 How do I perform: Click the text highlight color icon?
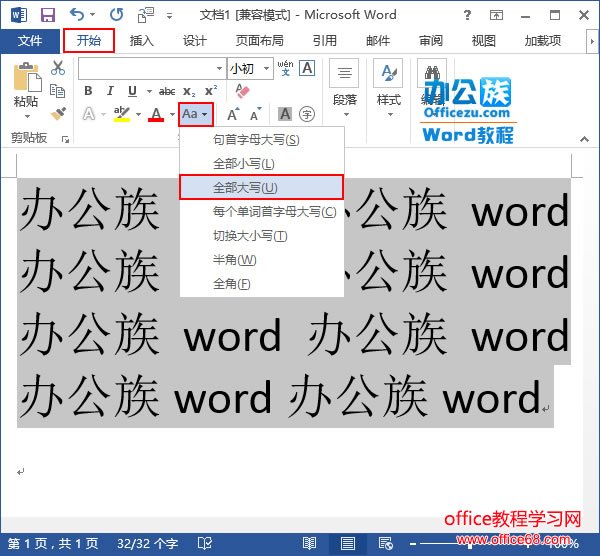point(122,114)
